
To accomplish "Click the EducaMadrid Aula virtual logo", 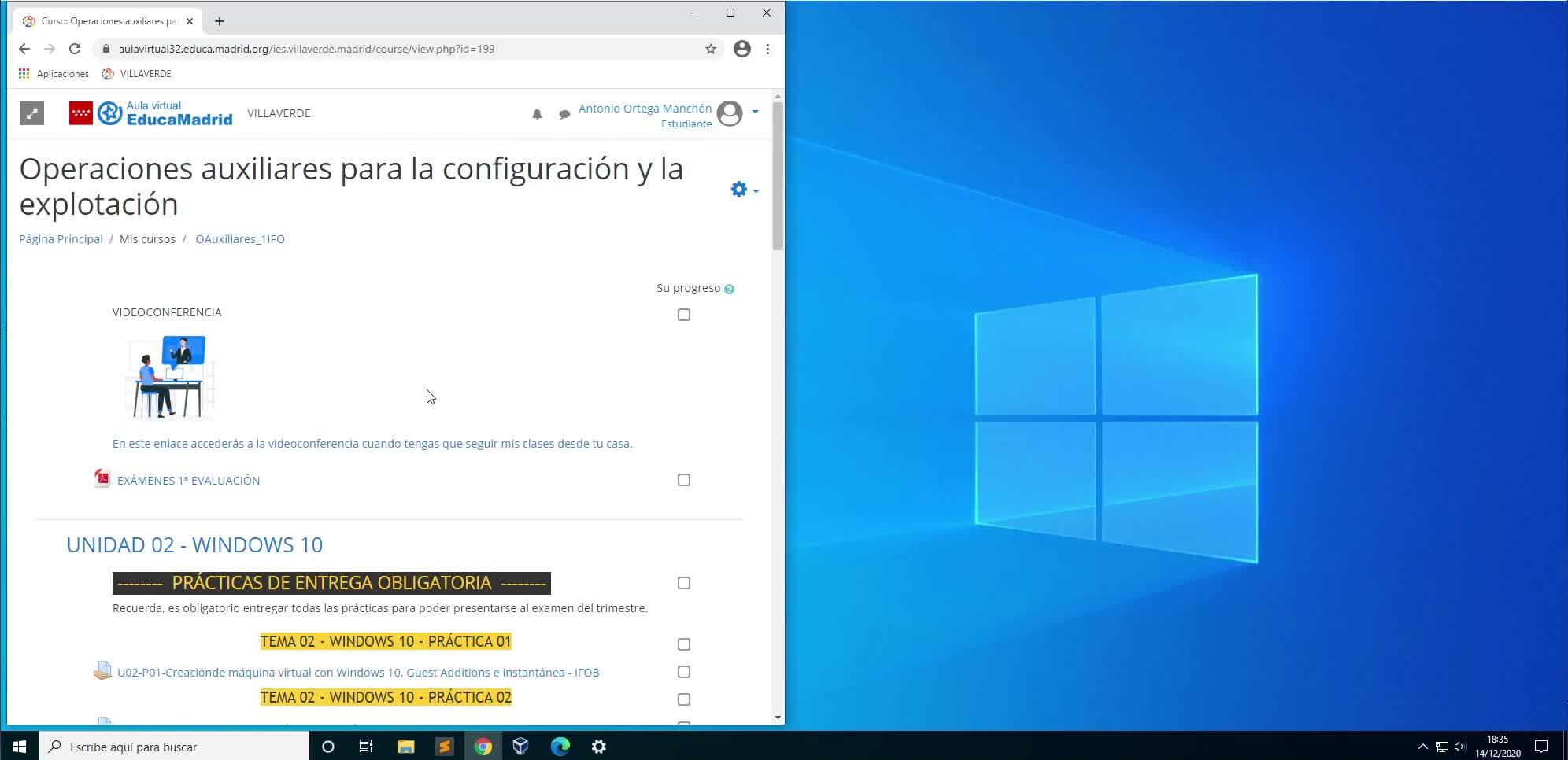I will (x=151, y=113).
